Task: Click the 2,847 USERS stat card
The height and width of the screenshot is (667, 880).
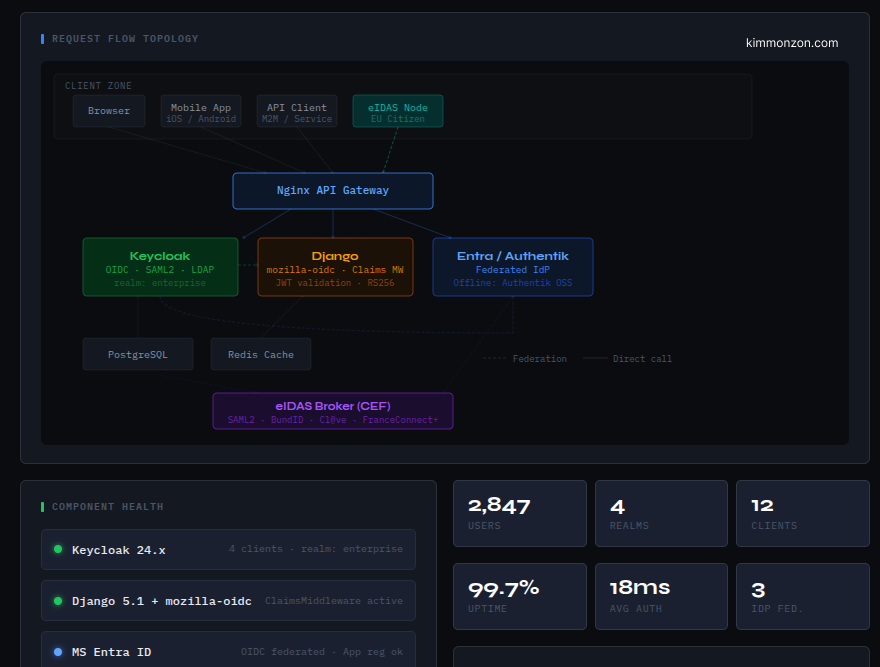Action: coord(520,513)
